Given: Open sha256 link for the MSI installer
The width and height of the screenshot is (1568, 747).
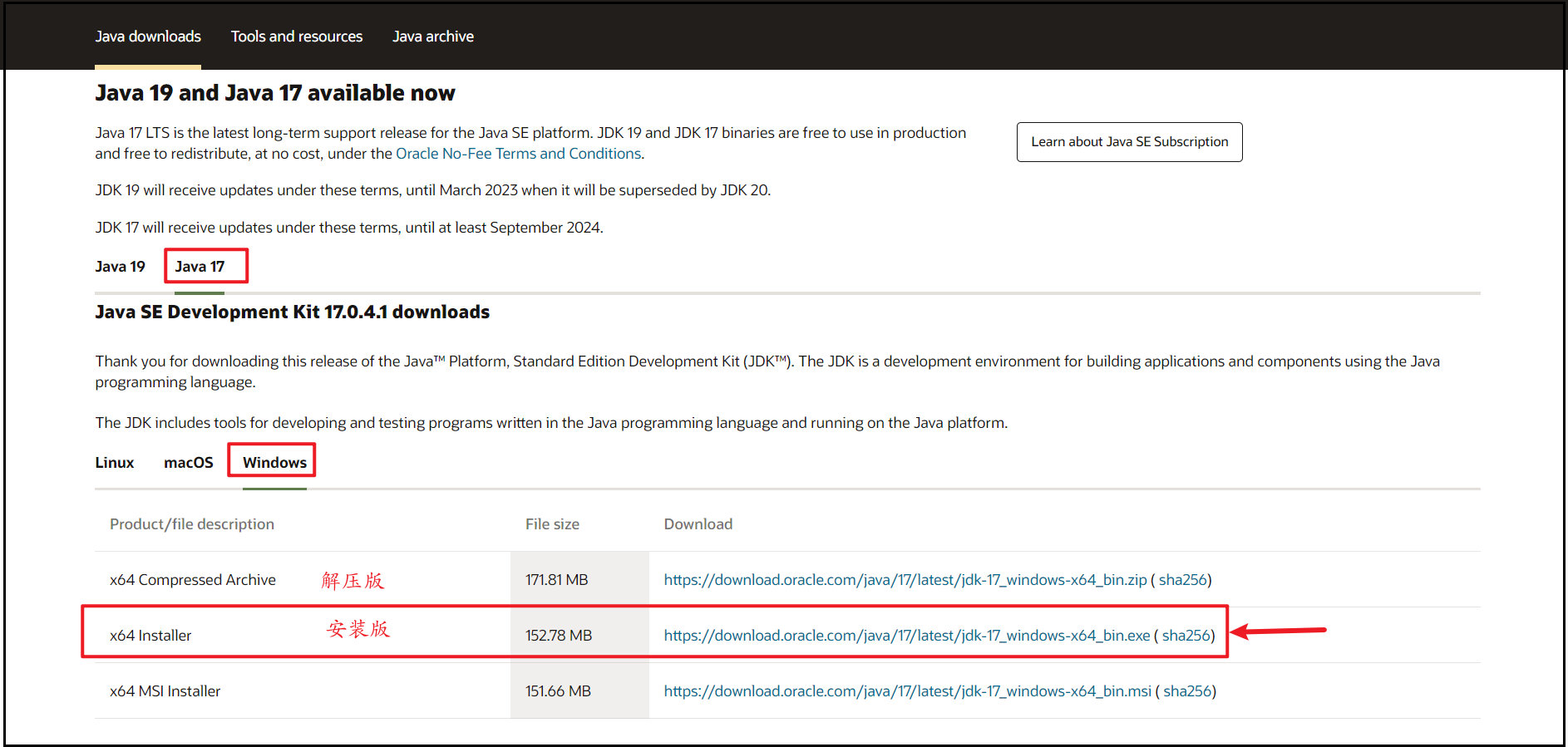Looking at the screenshot, I should click(1186, 691).
